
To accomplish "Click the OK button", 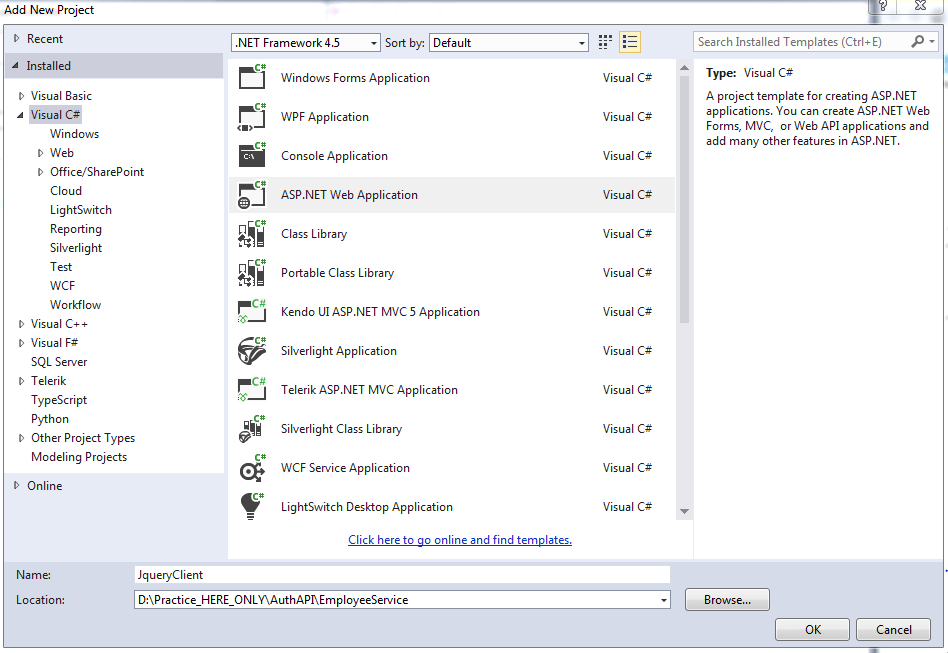I will point(813,629).
